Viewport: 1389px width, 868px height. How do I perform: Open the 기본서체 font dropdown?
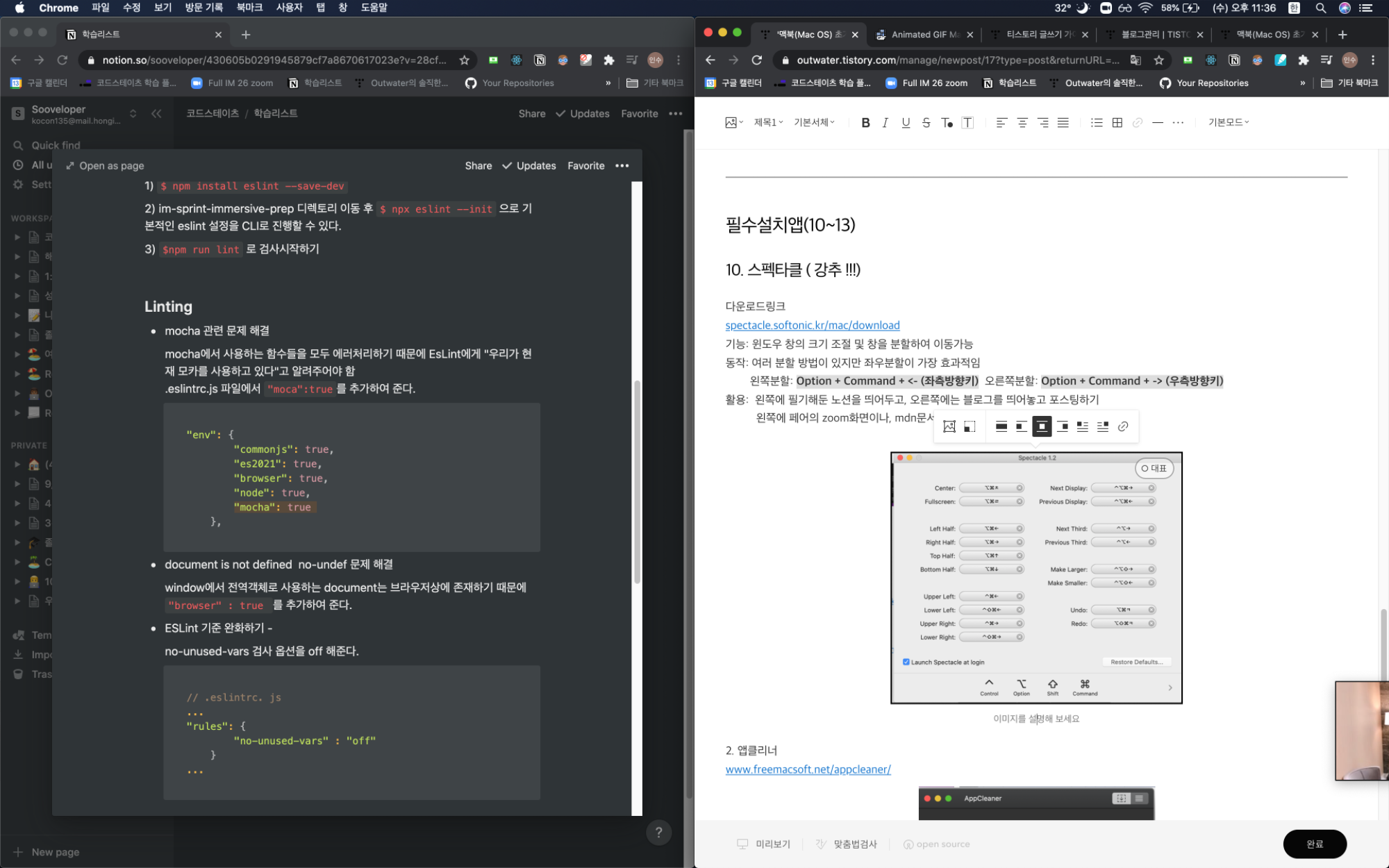(x=814, y=122)
